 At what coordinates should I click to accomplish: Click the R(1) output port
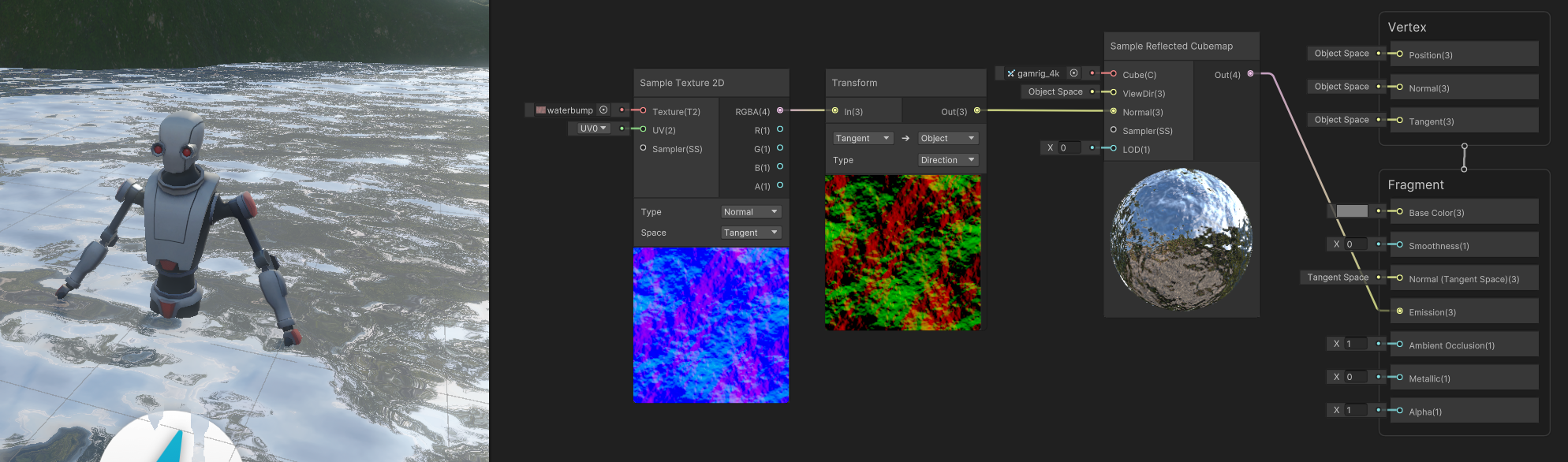click(780, 129)
